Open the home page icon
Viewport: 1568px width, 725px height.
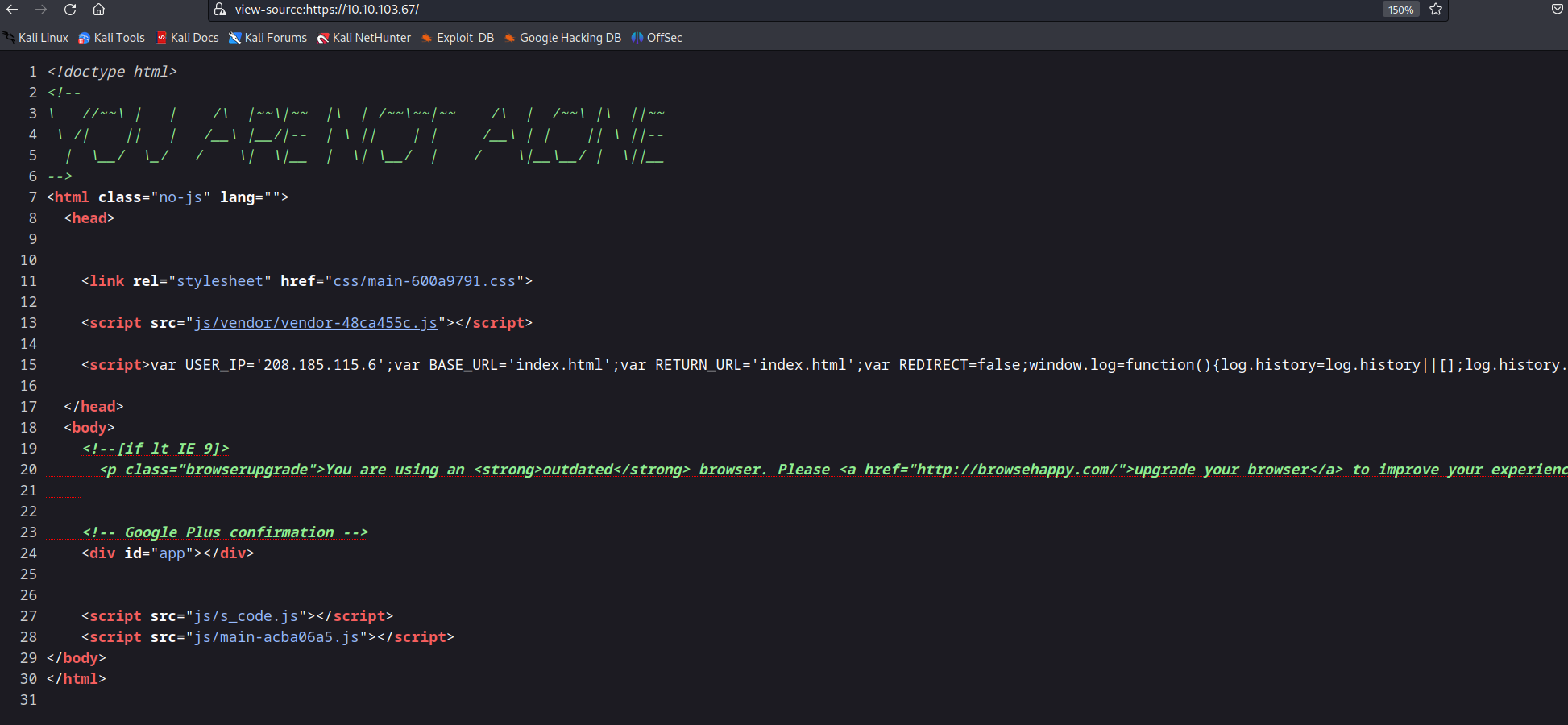(98, 10)
